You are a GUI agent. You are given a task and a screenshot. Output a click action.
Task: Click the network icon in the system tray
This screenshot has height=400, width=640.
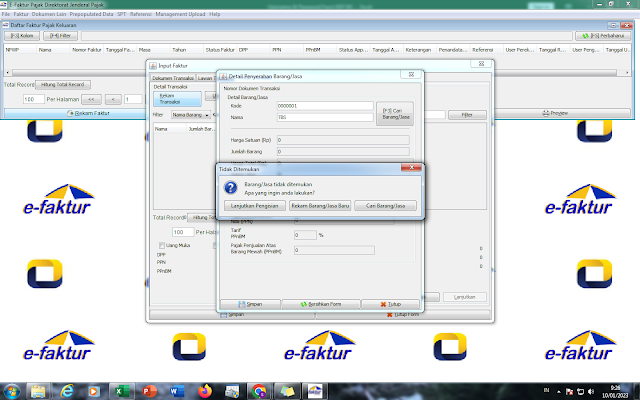tap(580, 392)
